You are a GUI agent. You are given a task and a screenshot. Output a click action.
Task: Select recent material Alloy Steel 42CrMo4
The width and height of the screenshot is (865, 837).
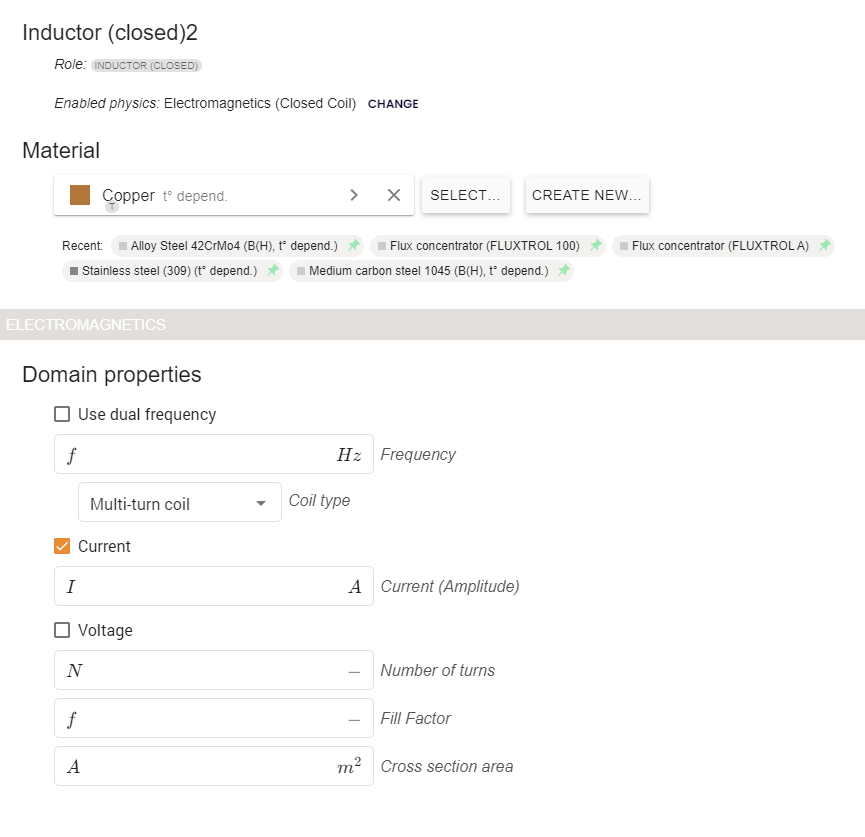click(x=233, y=246)
